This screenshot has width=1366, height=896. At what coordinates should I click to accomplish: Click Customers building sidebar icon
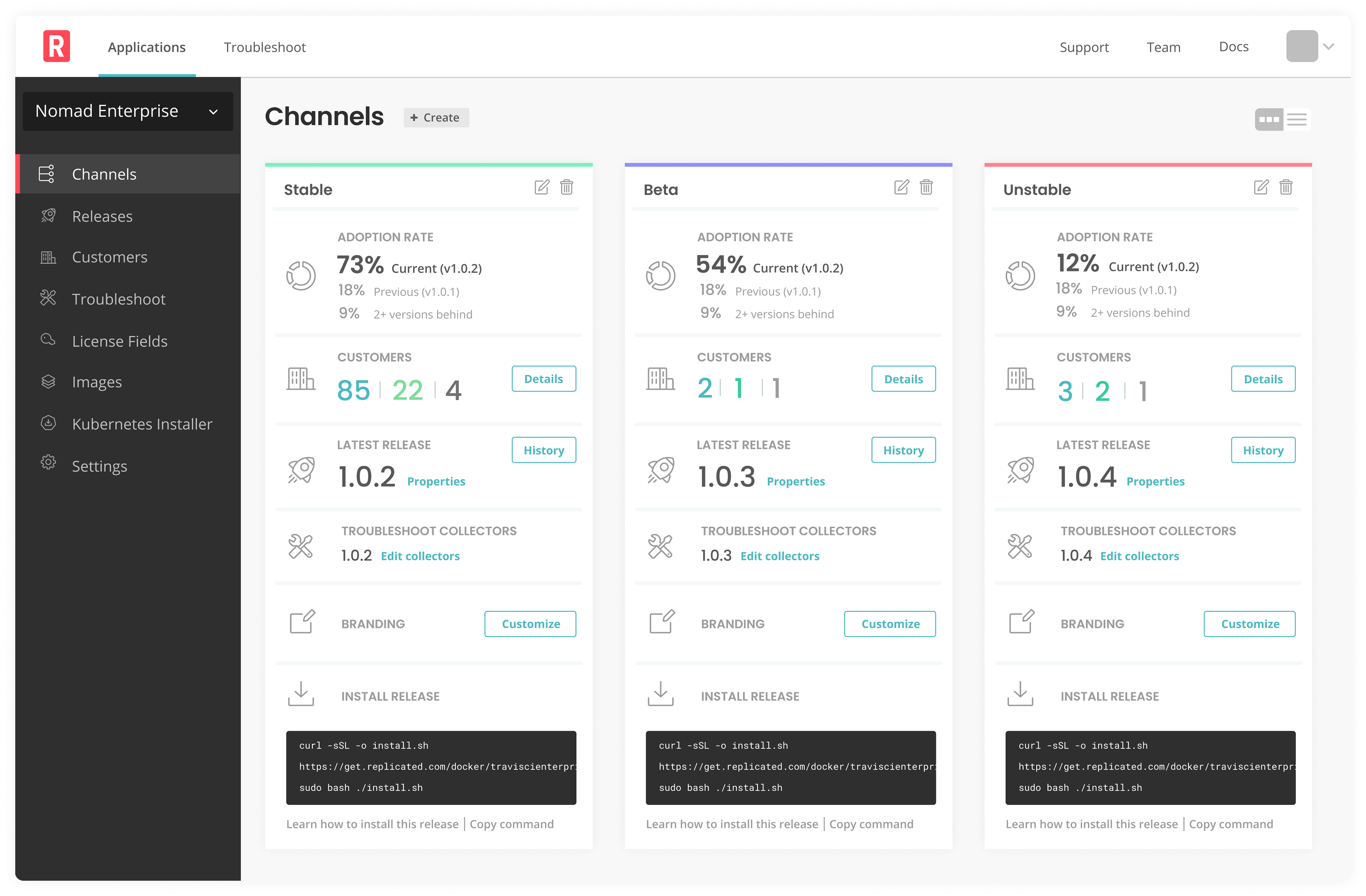point(48,257)
